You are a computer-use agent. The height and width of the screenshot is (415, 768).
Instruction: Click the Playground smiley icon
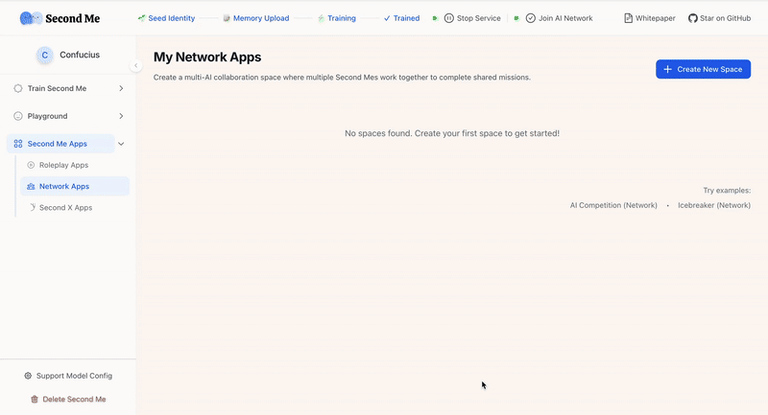pos(18,116)
